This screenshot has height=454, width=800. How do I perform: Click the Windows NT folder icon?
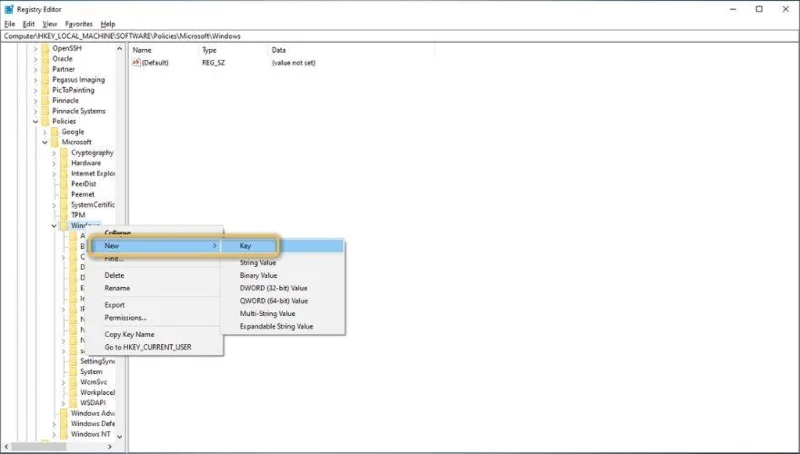point(64,434)
